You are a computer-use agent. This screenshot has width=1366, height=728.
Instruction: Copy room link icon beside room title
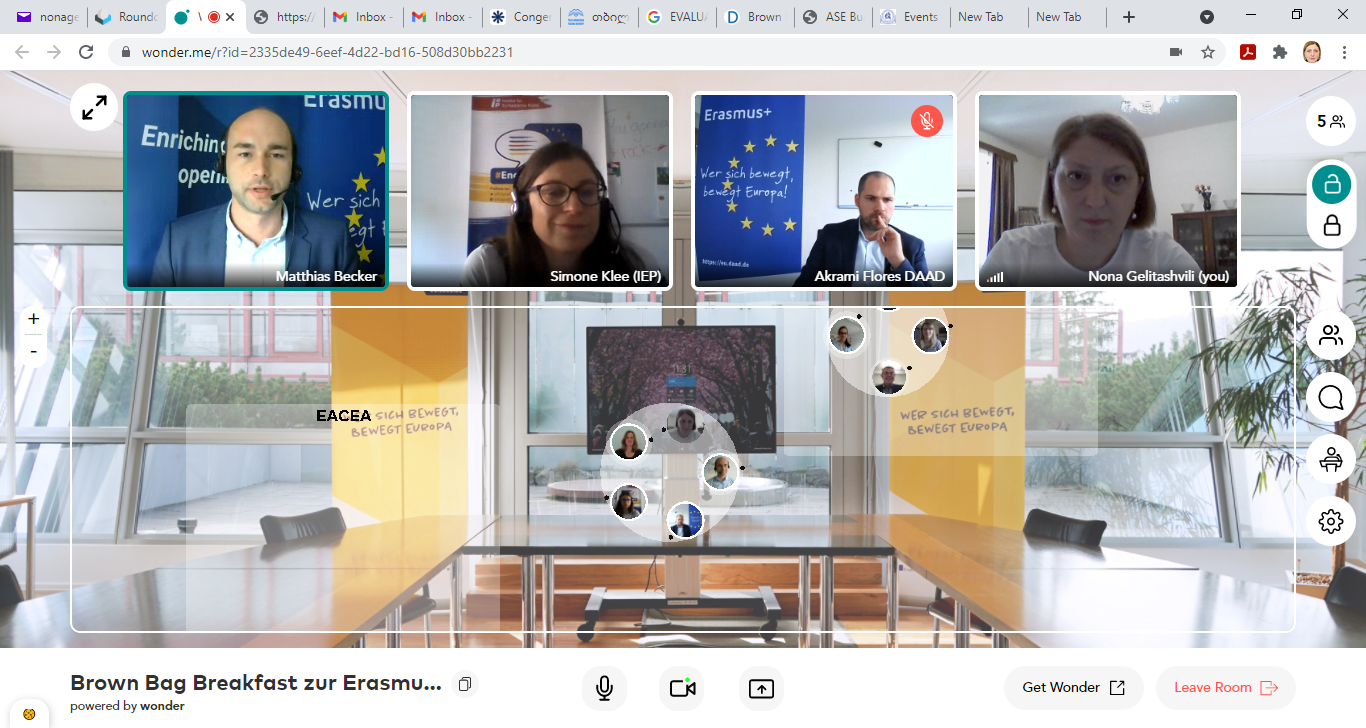pyautogui.click(x=465, y=684)
